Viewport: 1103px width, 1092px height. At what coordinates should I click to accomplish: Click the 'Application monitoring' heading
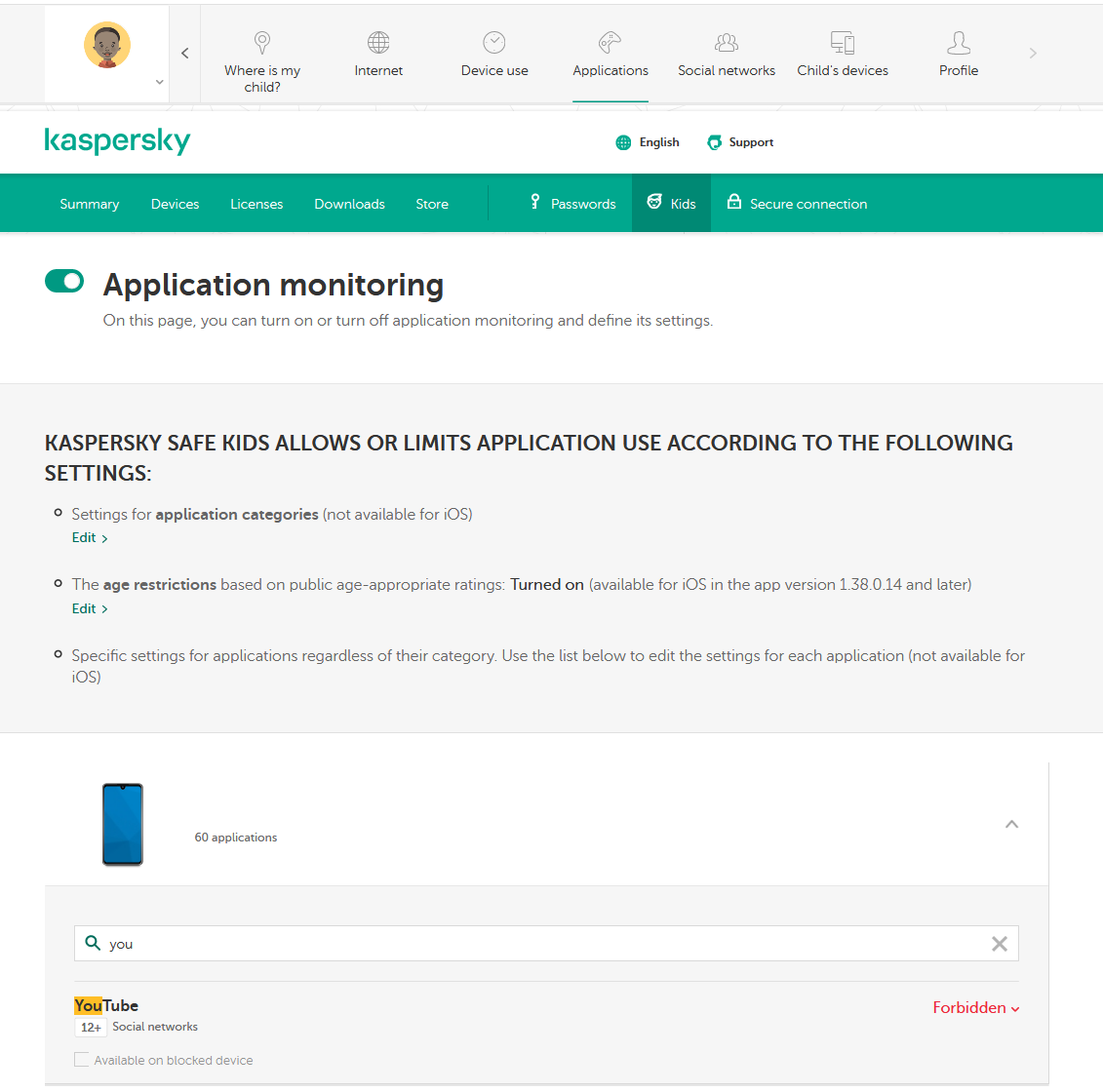click(273, 286)
